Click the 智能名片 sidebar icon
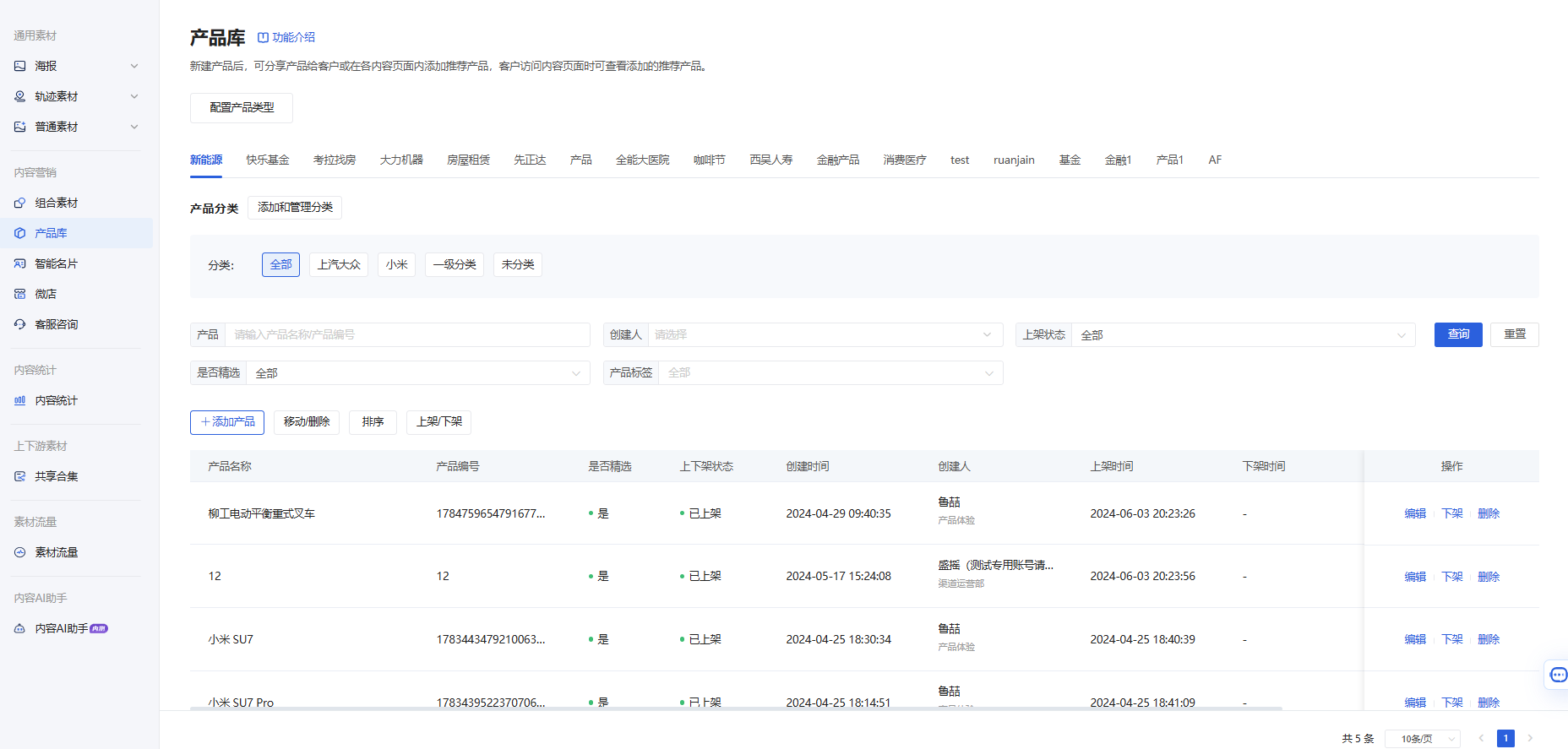 20,263
